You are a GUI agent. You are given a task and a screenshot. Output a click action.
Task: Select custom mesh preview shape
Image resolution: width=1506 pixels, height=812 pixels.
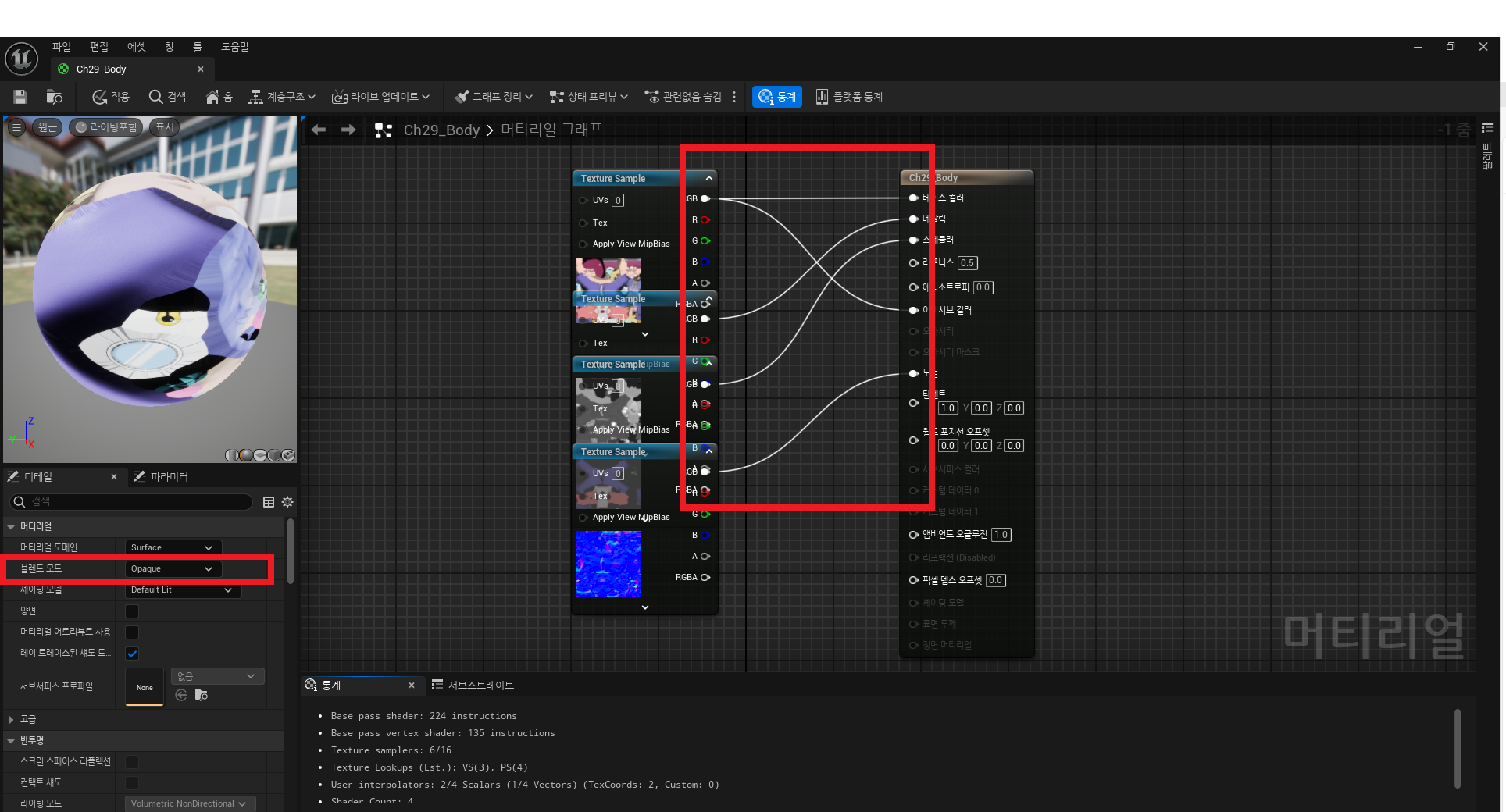[288, 455]
